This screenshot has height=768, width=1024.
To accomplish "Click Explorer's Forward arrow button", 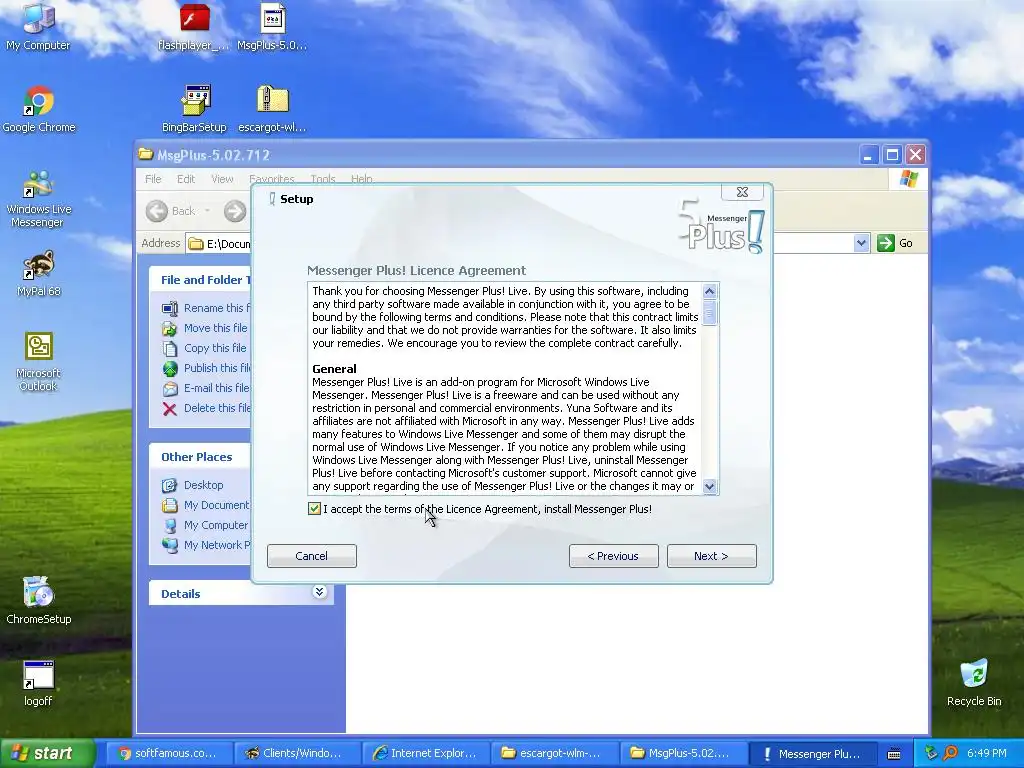I will pyautogui.click(x=235, y=211).
